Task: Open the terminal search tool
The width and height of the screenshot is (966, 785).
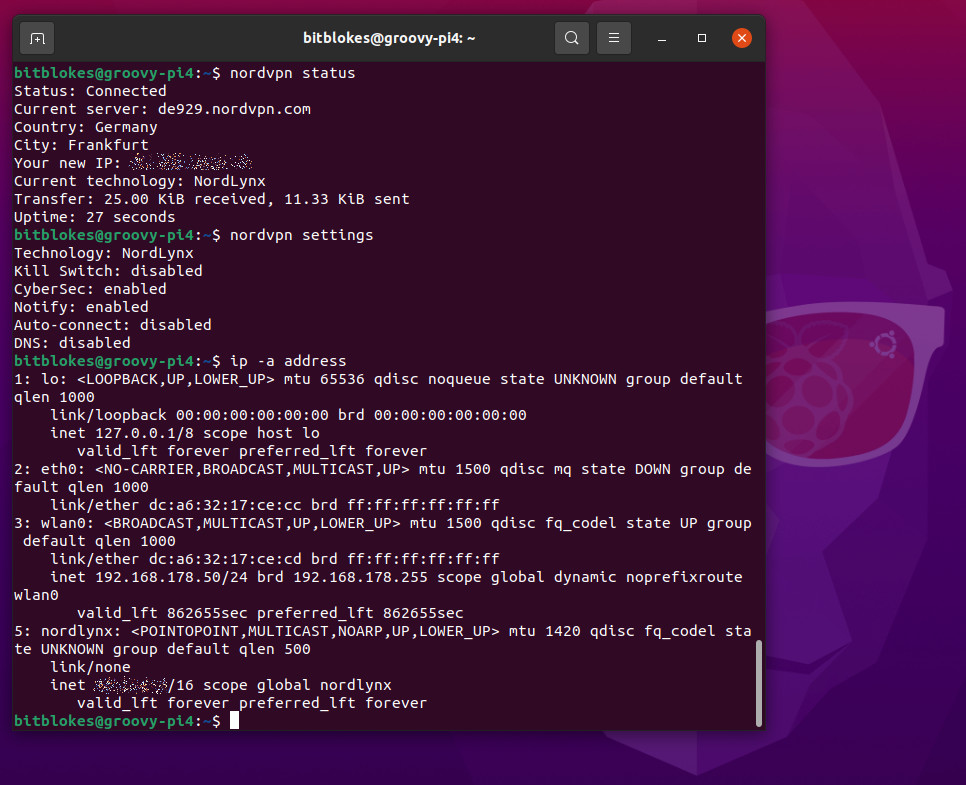Action: click(572, 38)
